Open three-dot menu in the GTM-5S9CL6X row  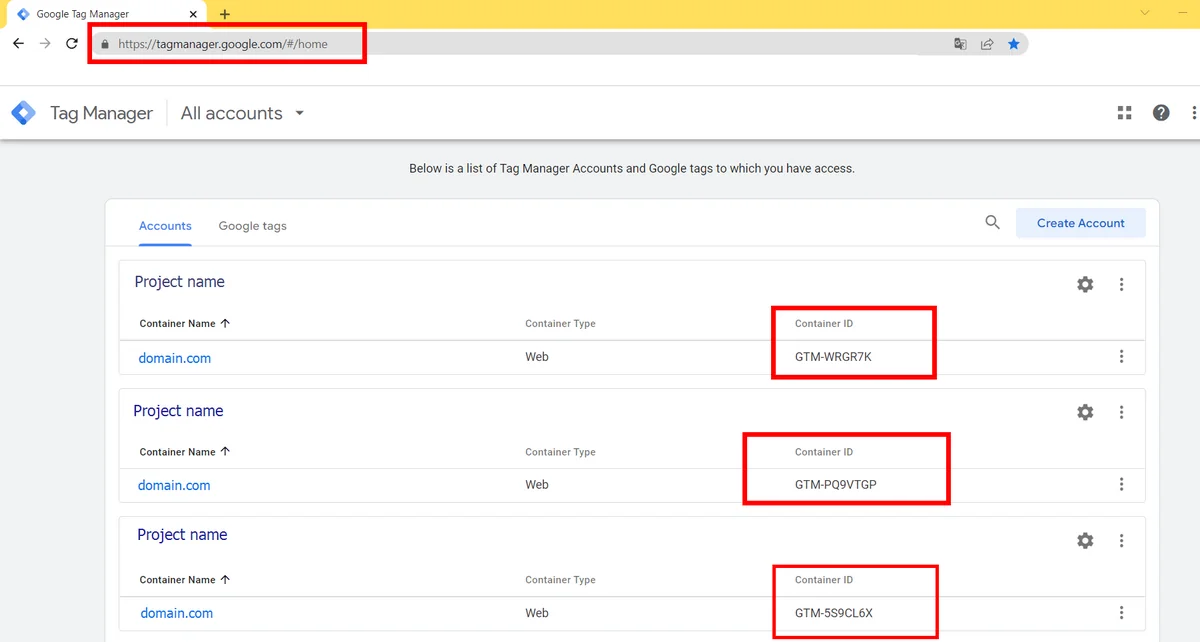(1121, 613)
